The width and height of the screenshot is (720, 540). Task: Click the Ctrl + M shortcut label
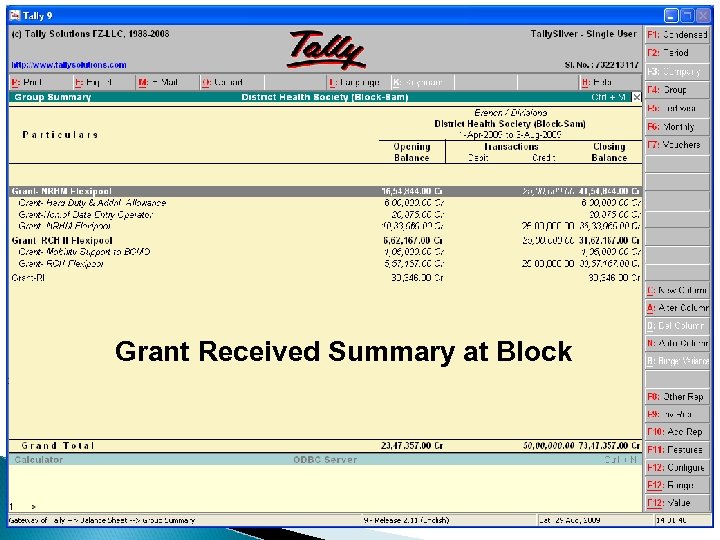(x=608, y=97)
